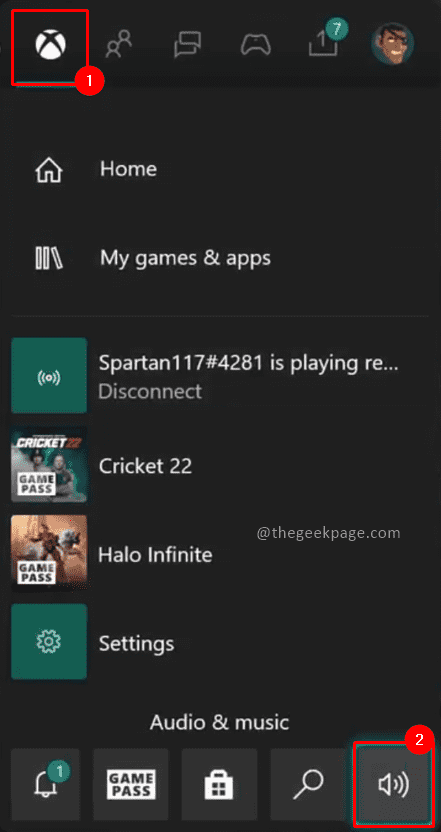Viewport: 441px width, 832px height.
Task: Open the Chats tab icon
Action: 187,44
